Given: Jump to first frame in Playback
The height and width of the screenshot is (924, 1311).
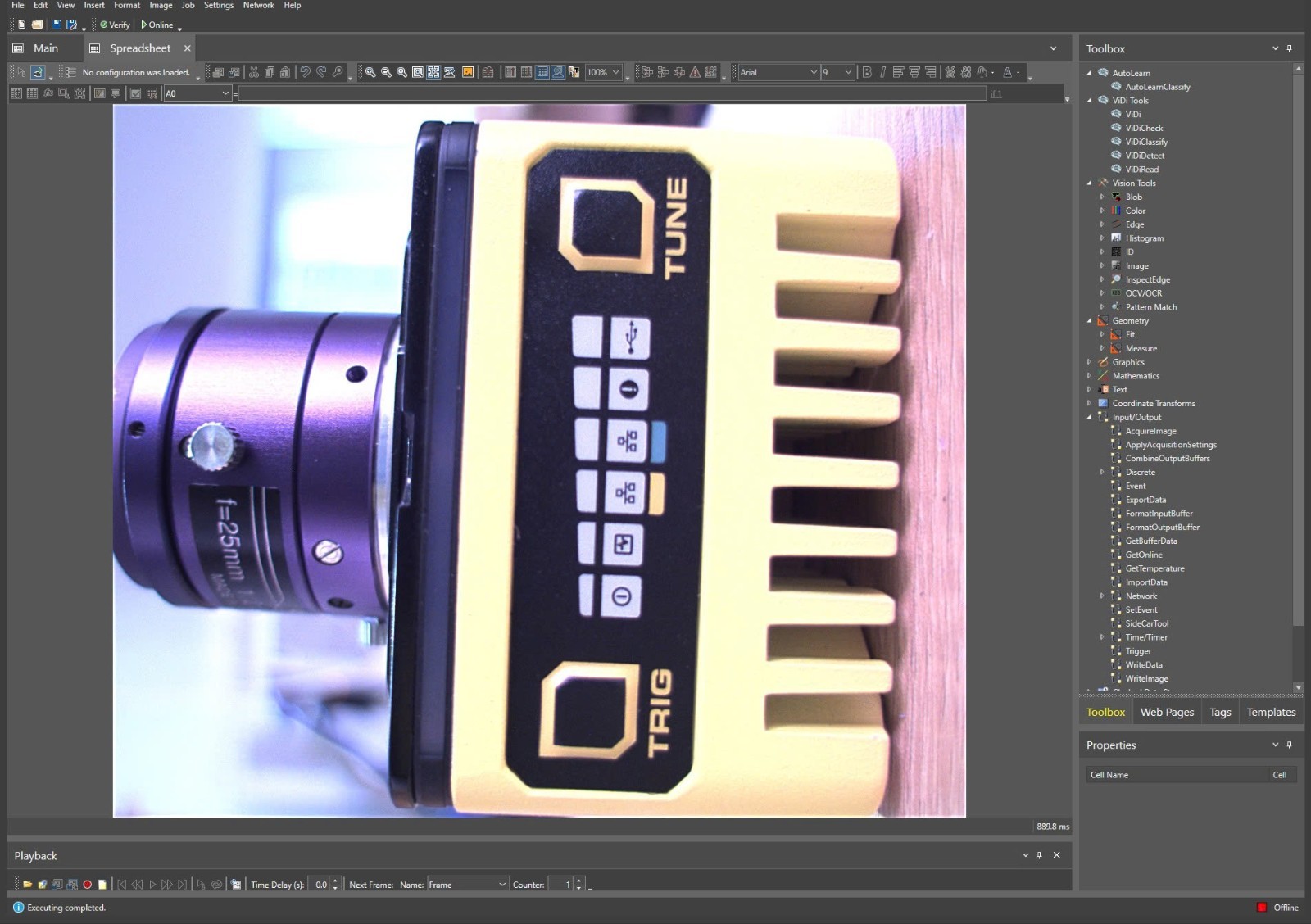Looking at the screenshot, I should pyautogui.click(x=122, y=885).
